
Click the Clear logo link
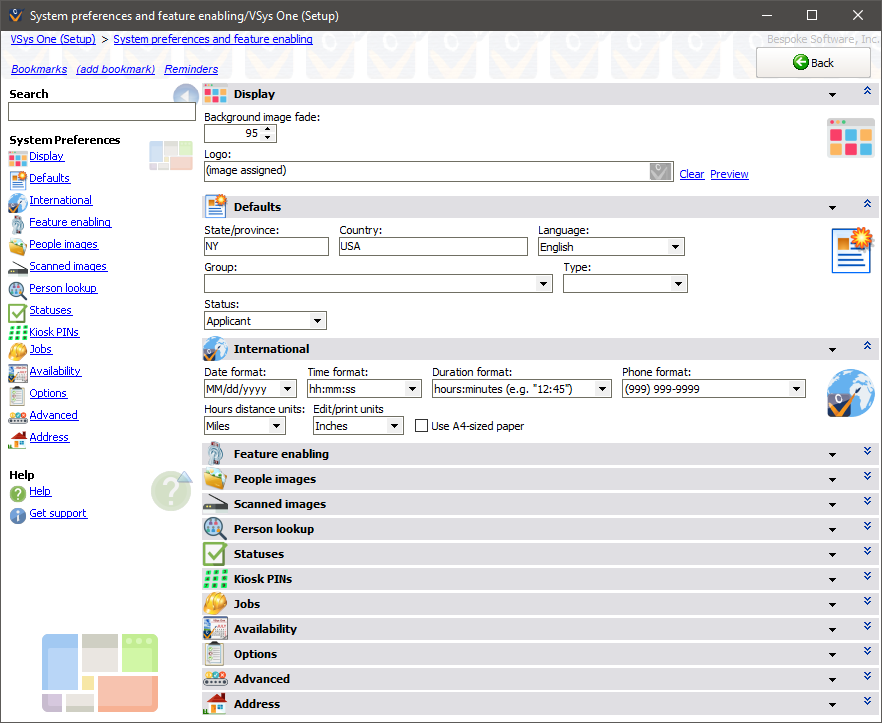tap(691, 174)
